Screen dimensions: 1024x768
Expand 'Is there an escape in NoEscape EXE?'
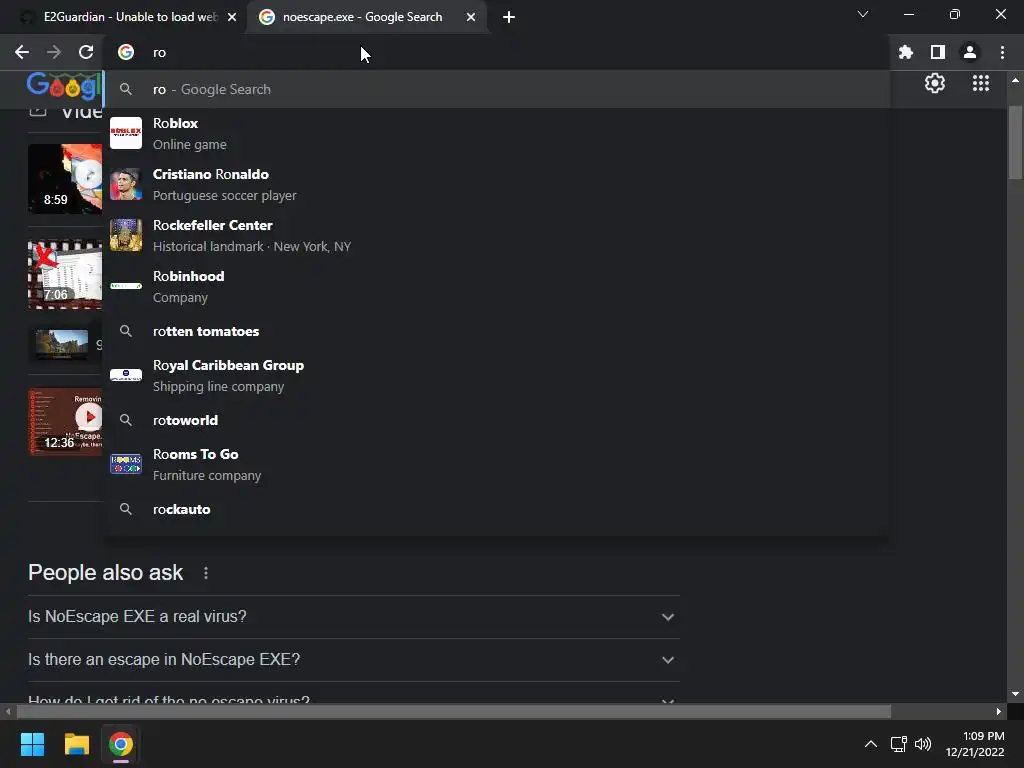click(x=353, y=660)
